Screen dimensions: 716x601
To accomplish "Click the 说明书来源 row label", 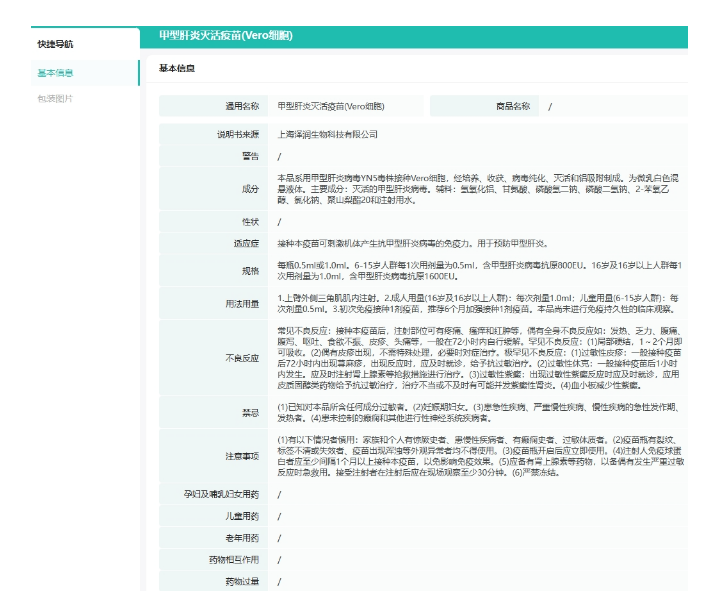I will [238, 134].
